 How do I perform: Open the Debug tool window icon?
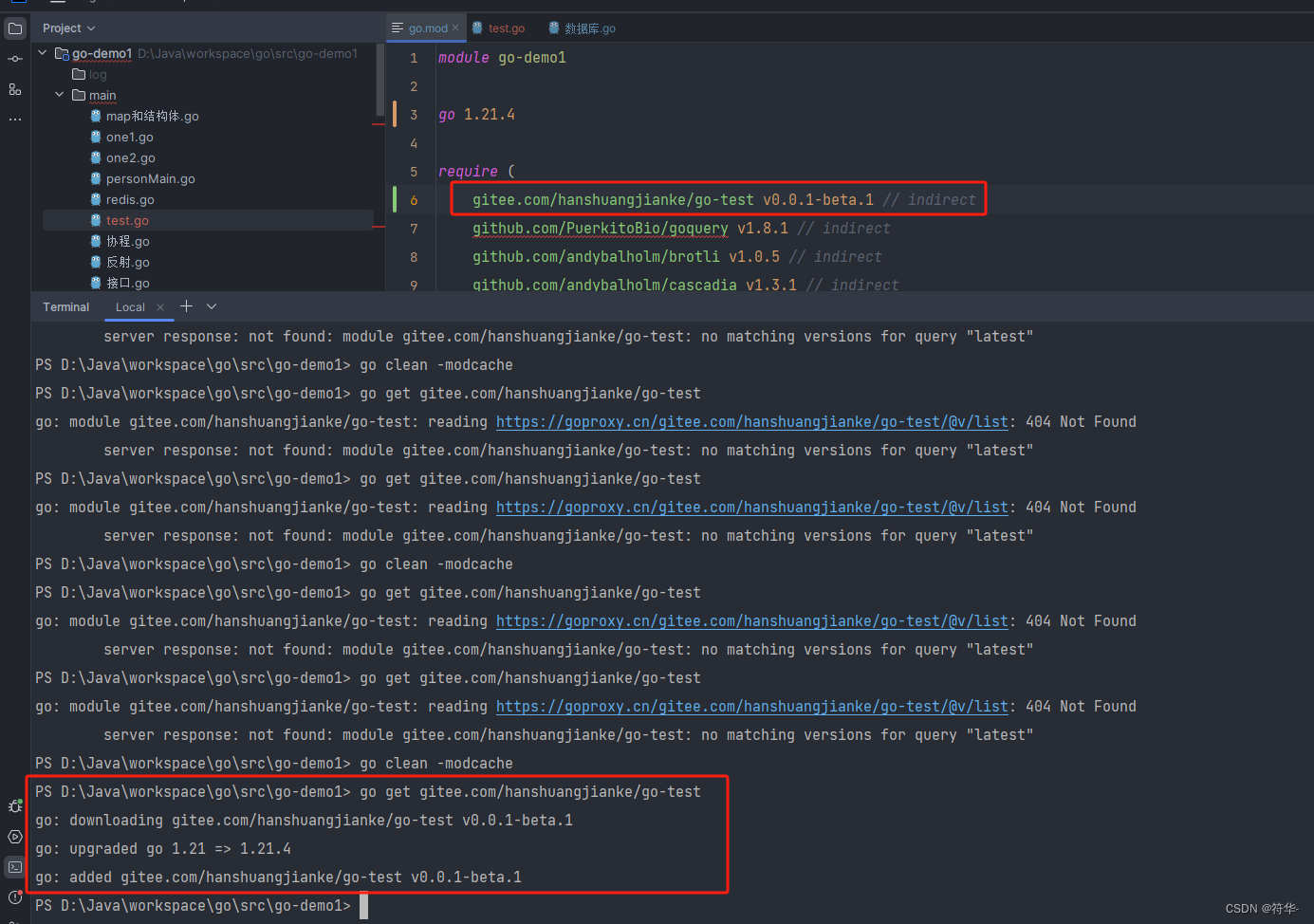click(x=15, y=806)
